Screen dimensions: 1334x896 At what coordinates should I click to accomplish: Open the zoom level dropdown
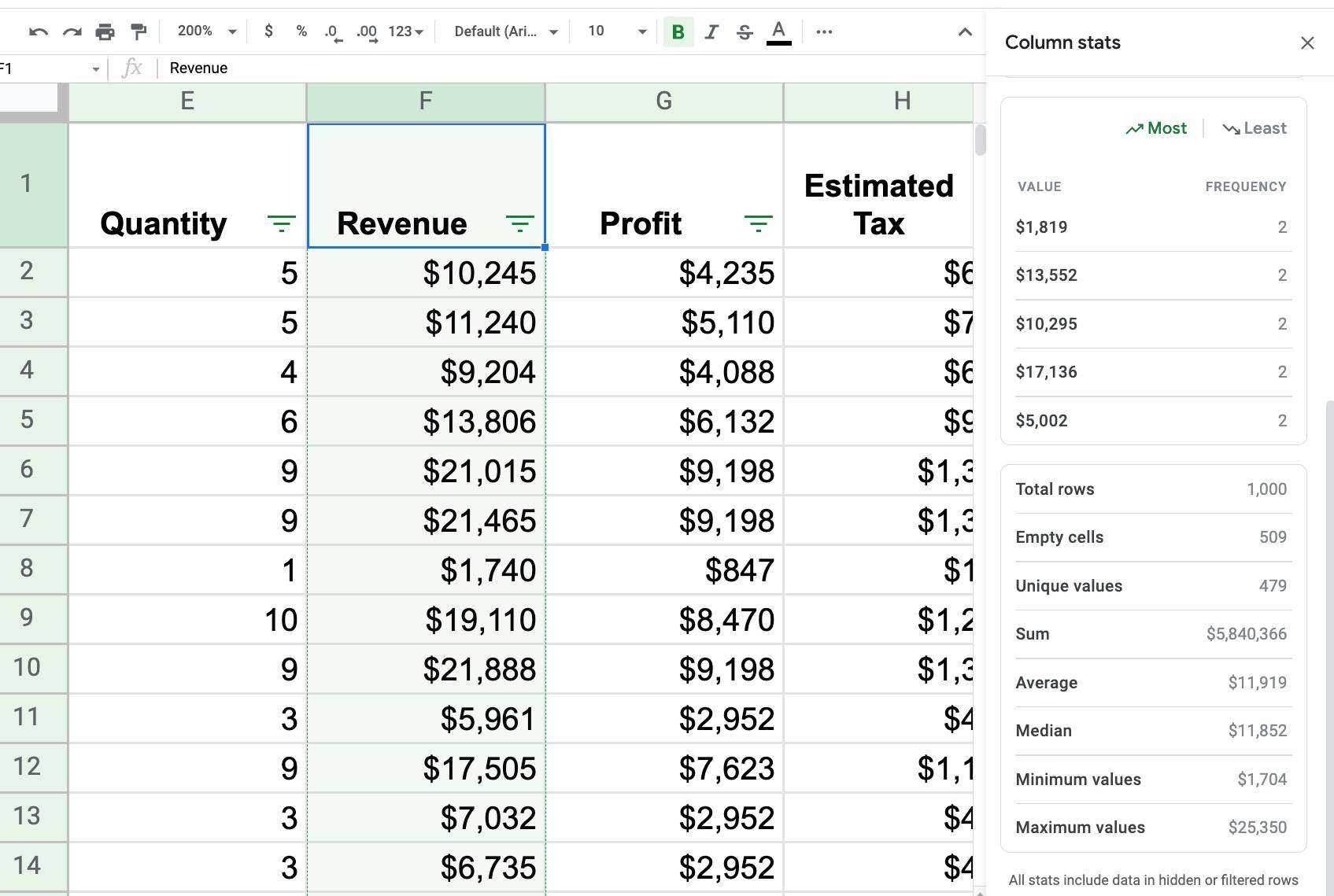204,31
